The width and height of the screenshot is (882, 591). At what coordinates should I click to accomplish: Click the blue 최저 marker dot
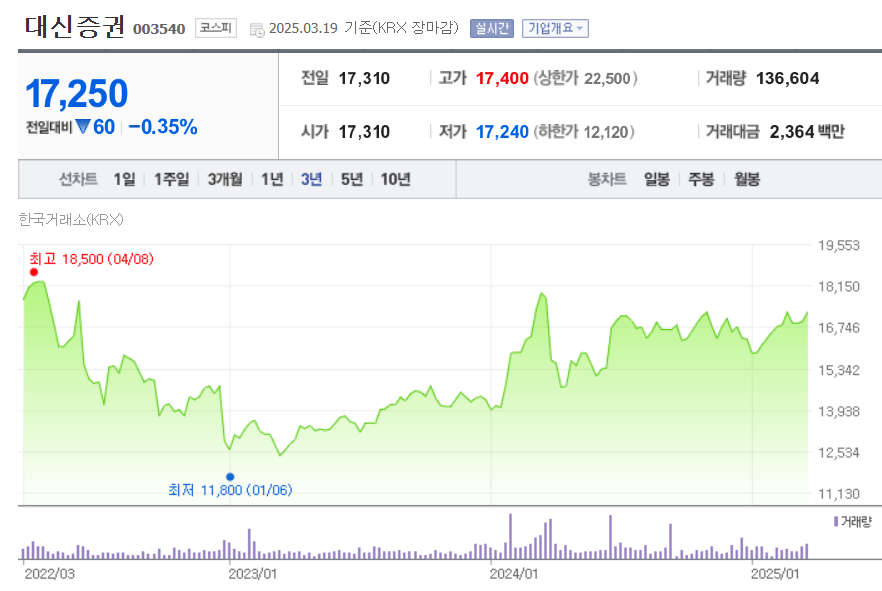coord(230,477)
